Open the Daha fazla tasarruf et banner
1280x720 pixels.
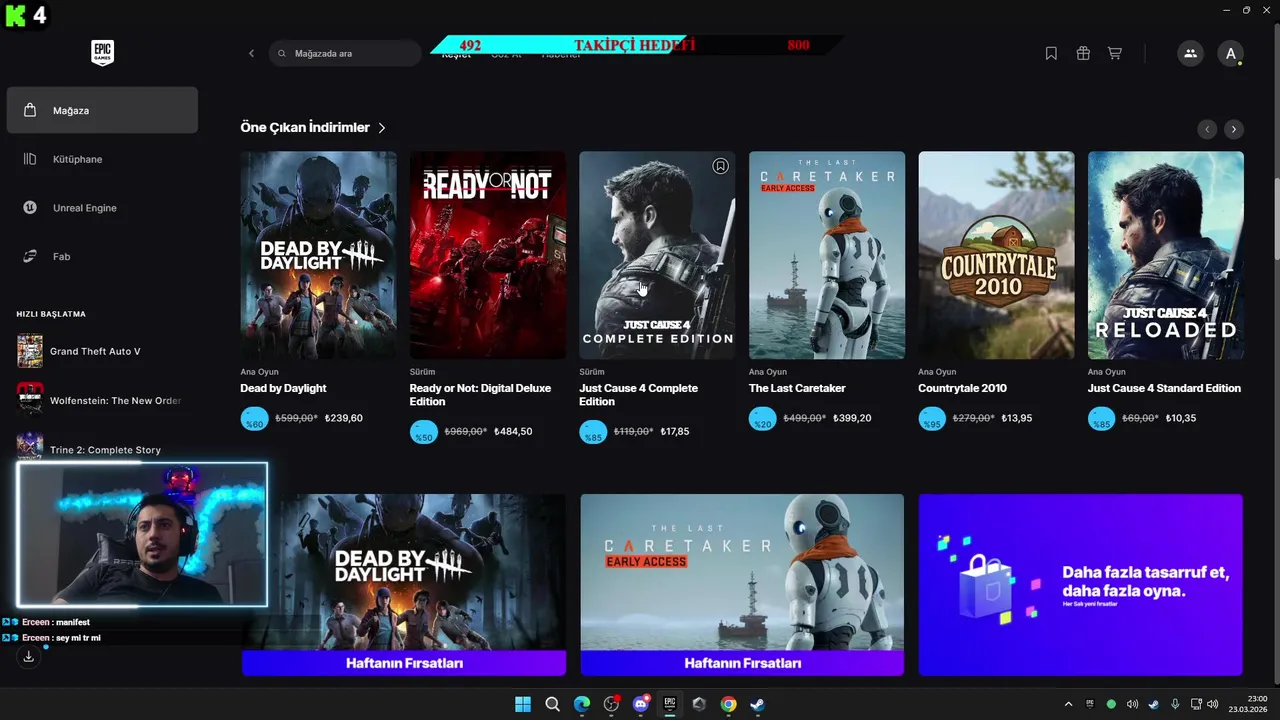click(1080, 584)
